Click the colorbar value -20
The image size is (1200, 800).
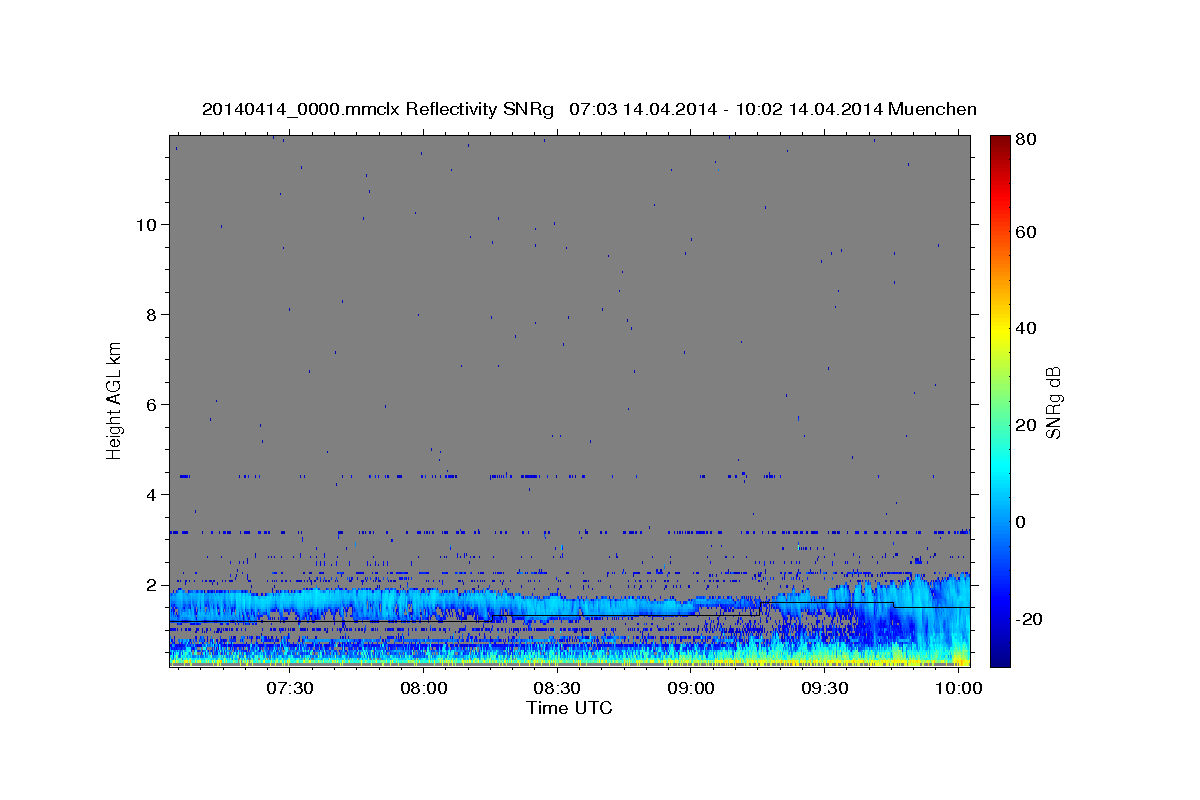click(1028, 619)
